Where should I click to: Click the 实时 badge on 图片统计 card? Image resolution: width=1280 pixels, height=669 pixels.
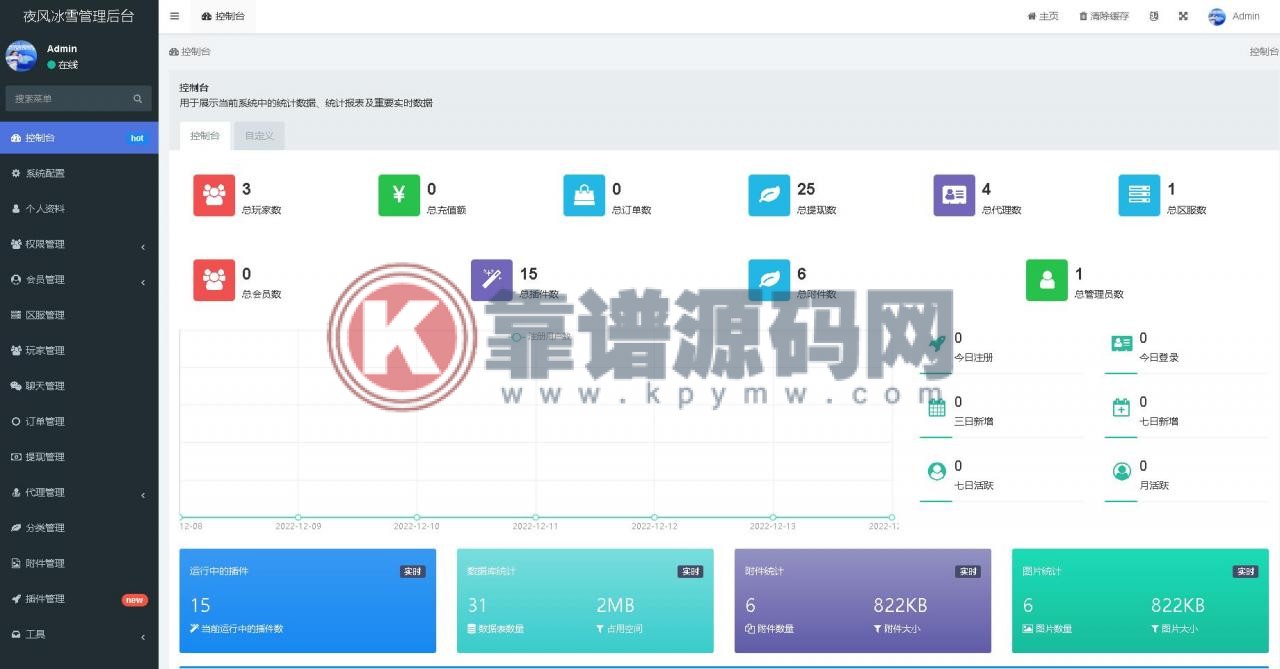[x=1245, y=572]
